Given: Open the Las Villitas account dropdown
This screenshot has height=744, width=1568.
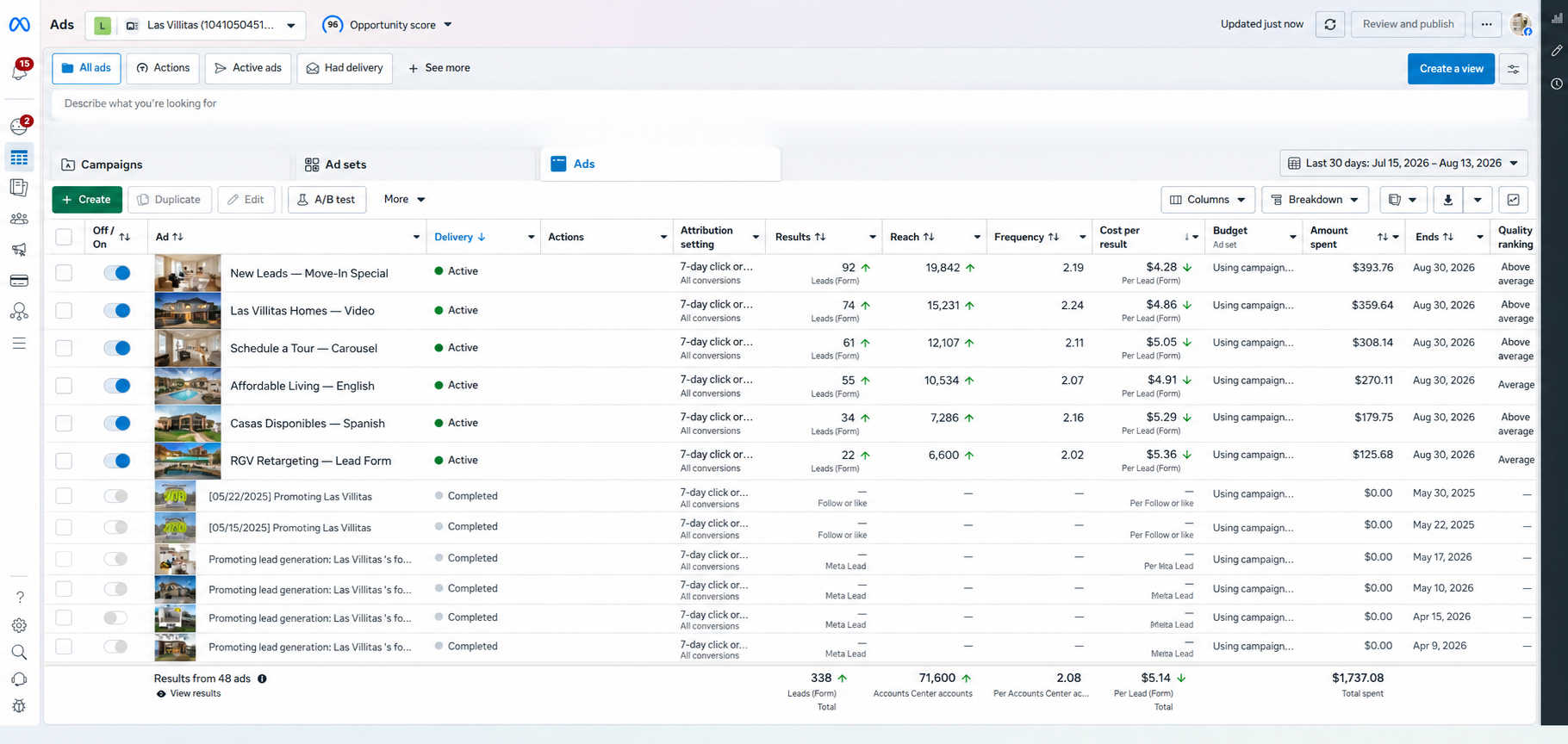Looking at the screenshot, I should (196, 25).
